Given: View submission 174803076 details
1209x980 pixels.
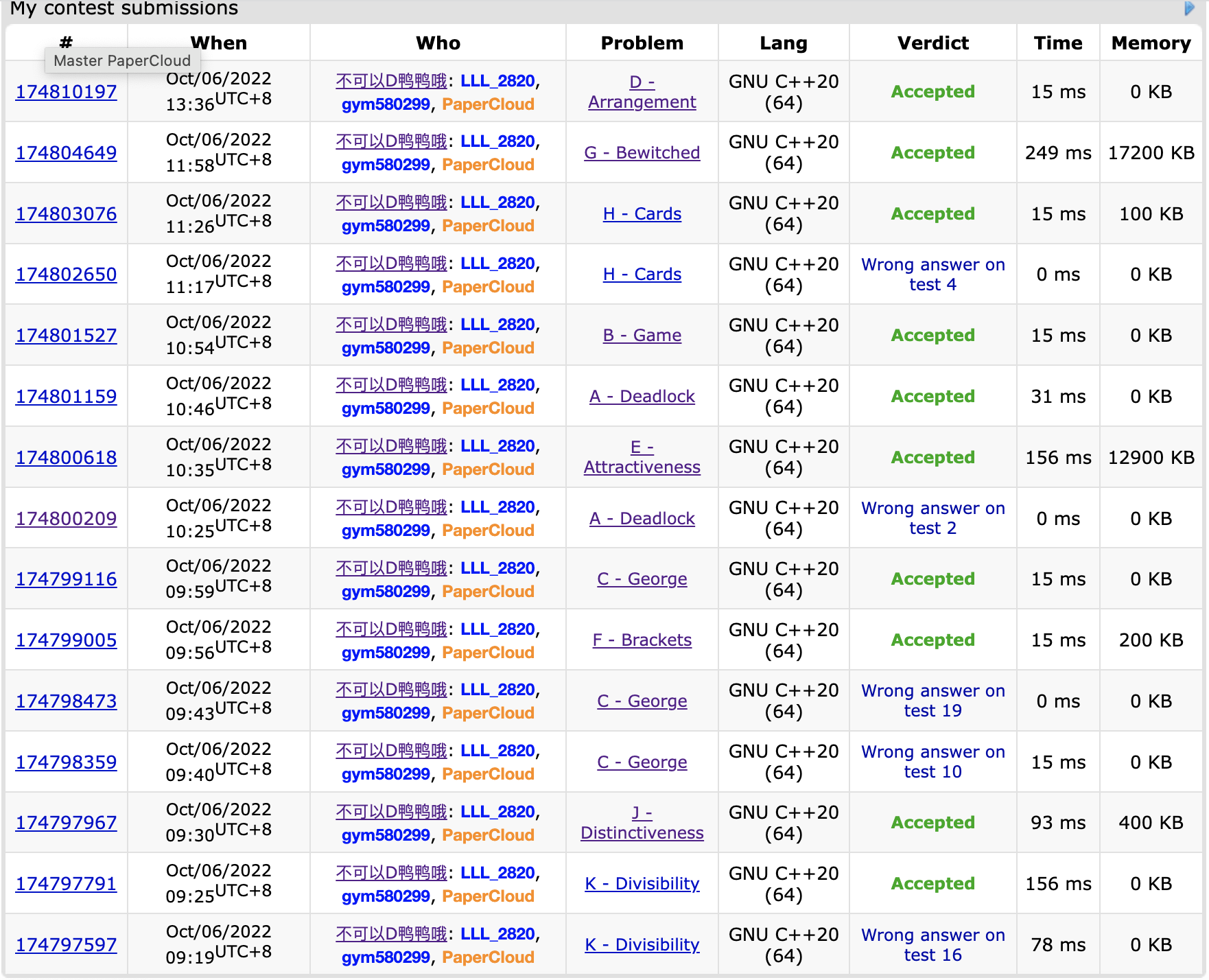Looking at the screenshot, I should pyautogui.click(x=66, y=214).
